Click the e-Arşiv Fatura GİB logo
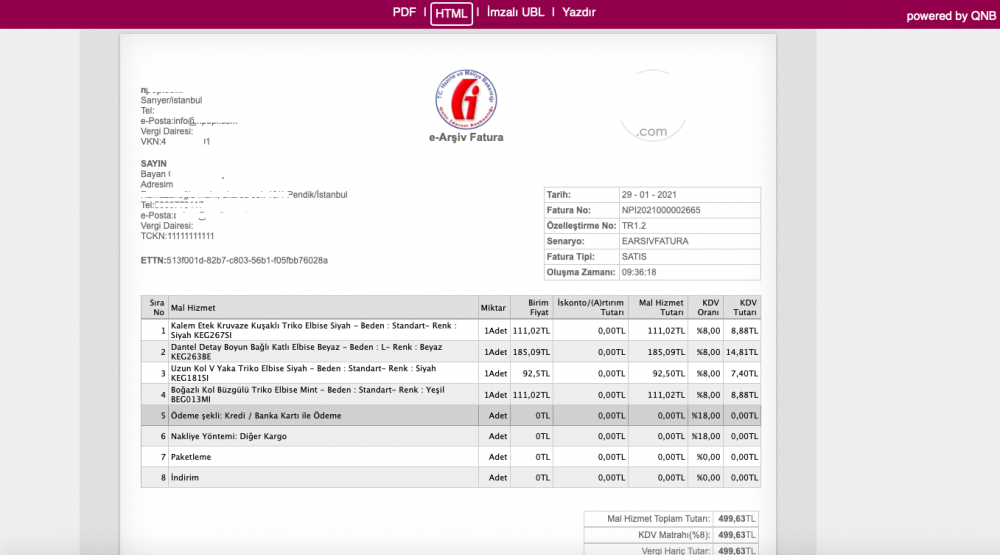1000x555 pixels. 466,99
